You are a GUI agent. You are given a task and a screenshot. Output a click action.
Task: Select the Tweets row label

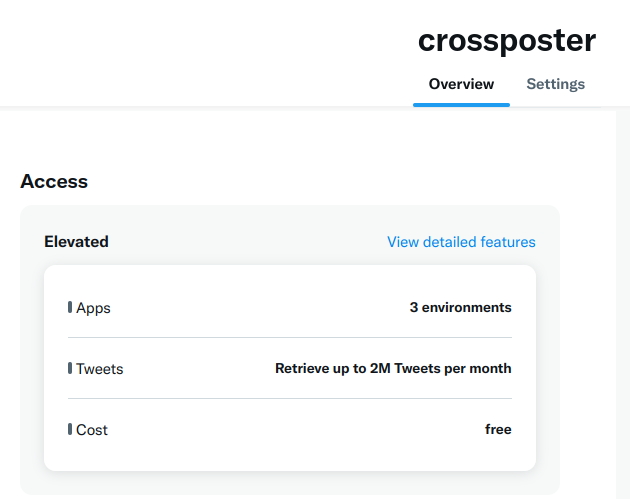[99, 369]
